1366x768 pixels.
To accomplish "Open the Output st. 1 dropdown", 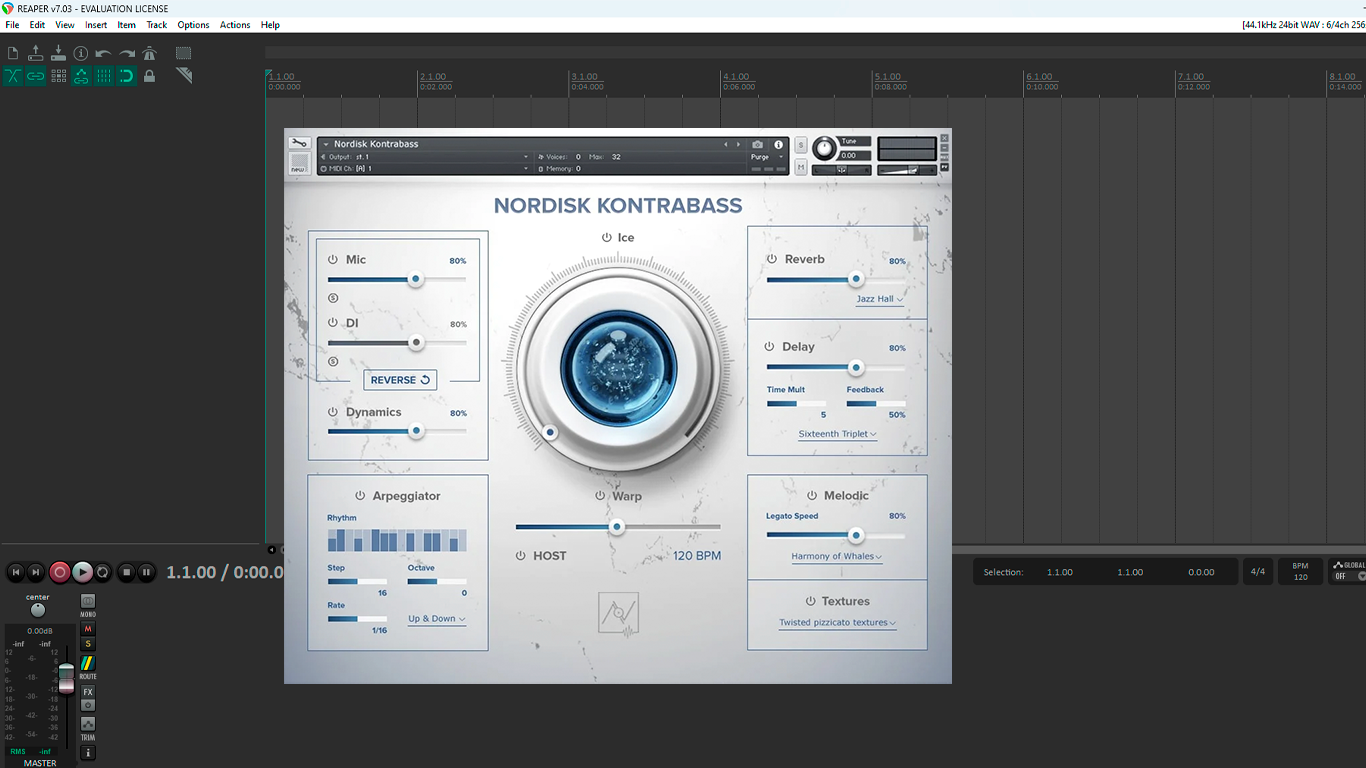I will pyautogui.click(x=424, y=157).
